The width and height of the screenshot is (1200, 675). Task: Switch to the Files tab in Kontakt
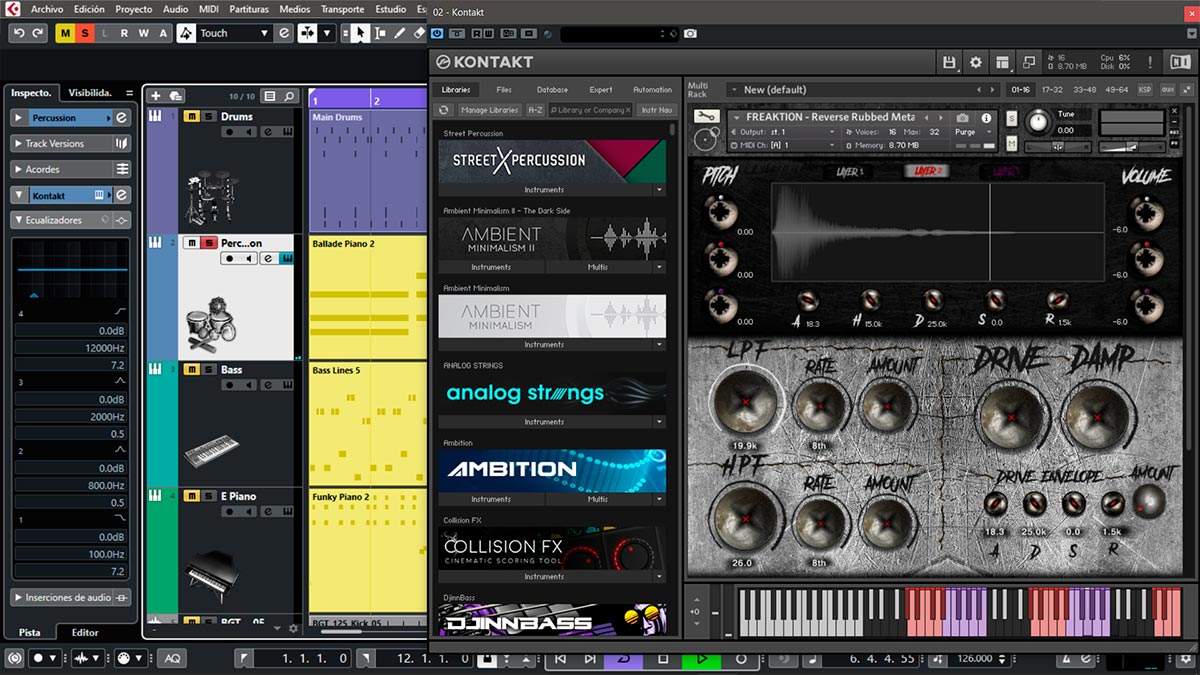[504, 90]
